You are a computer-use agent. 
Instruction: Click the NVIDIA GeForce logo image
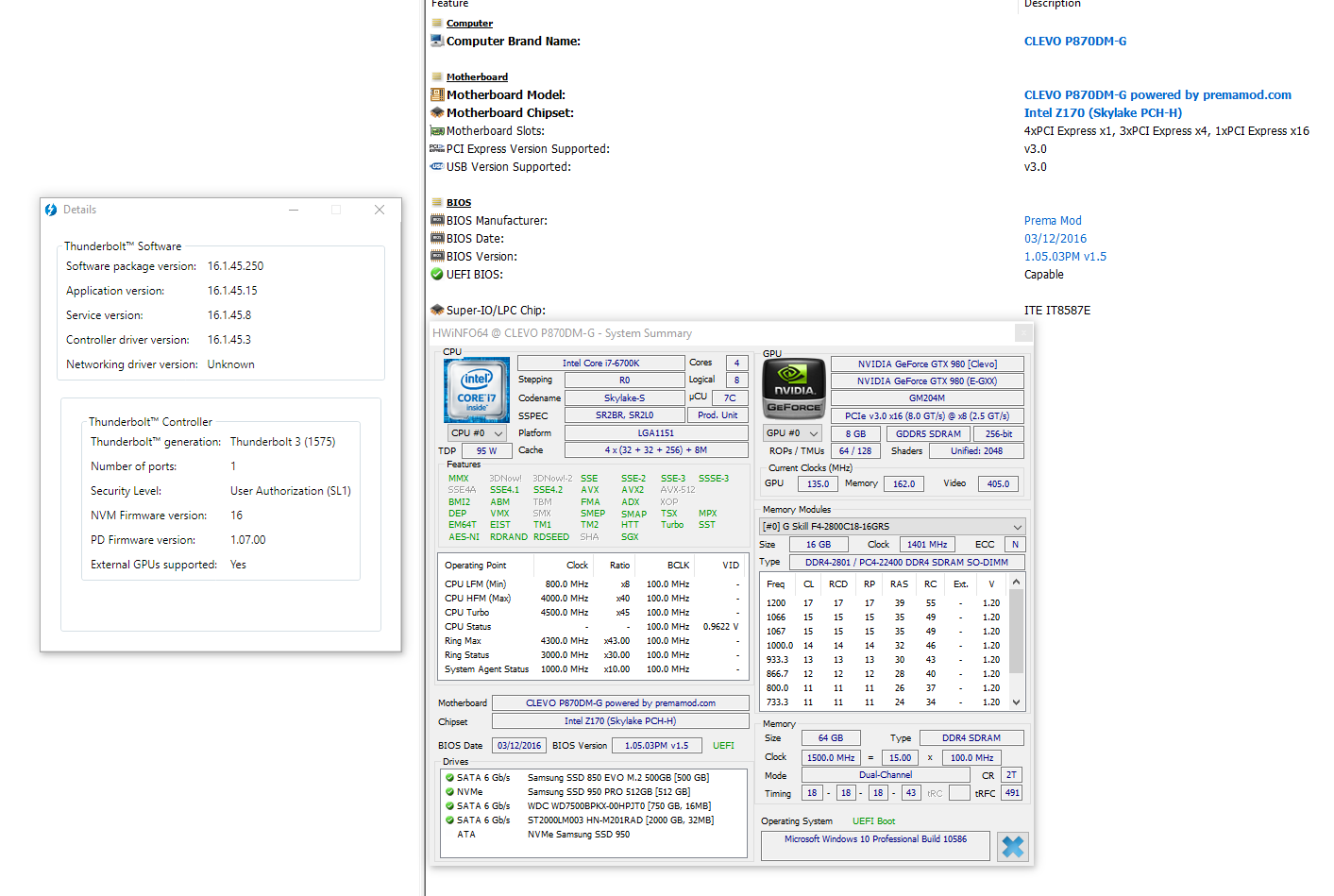(794, 389)
